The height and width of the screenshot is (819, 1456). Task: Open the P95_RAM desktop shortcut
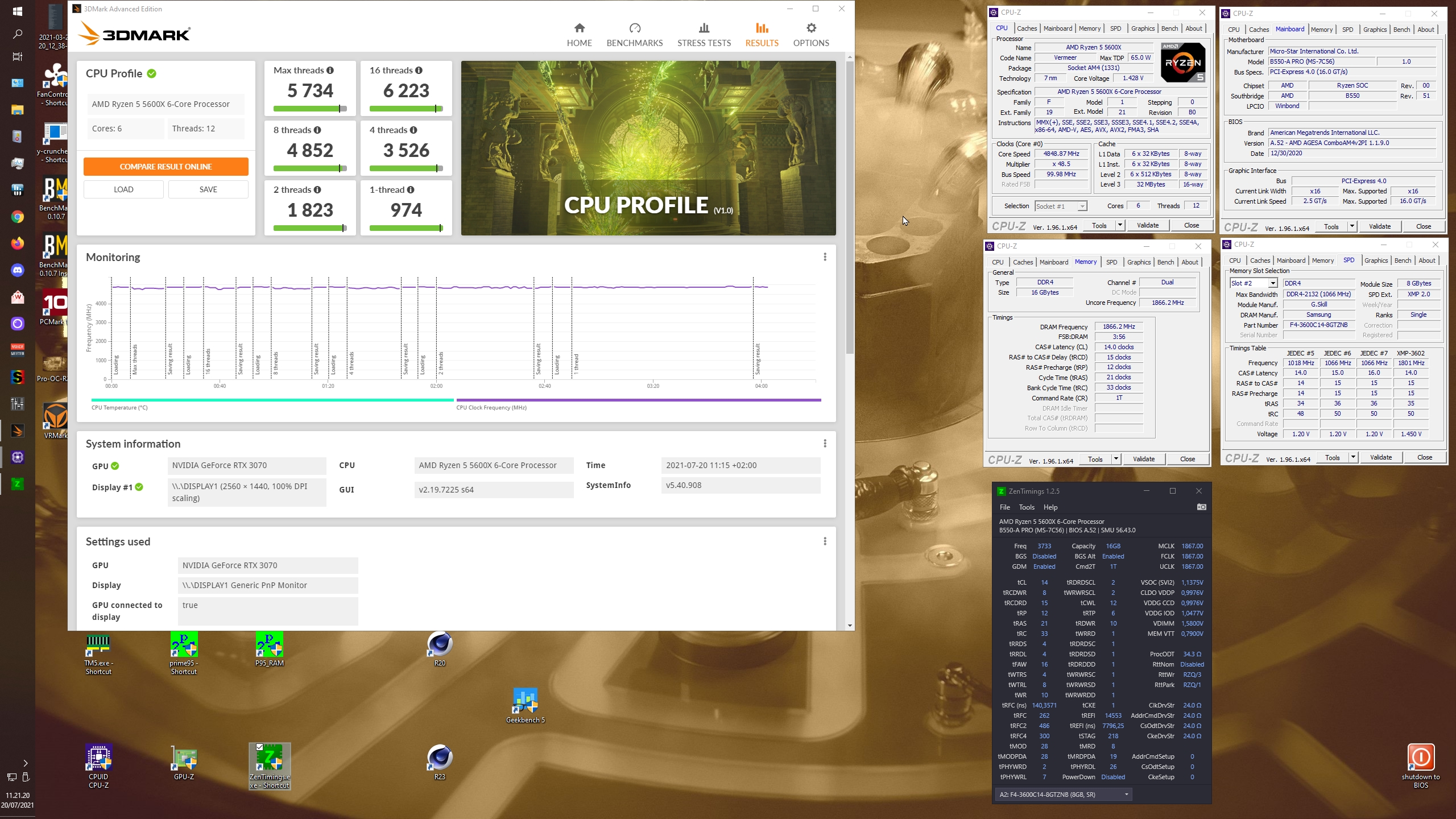coord(270,649)
